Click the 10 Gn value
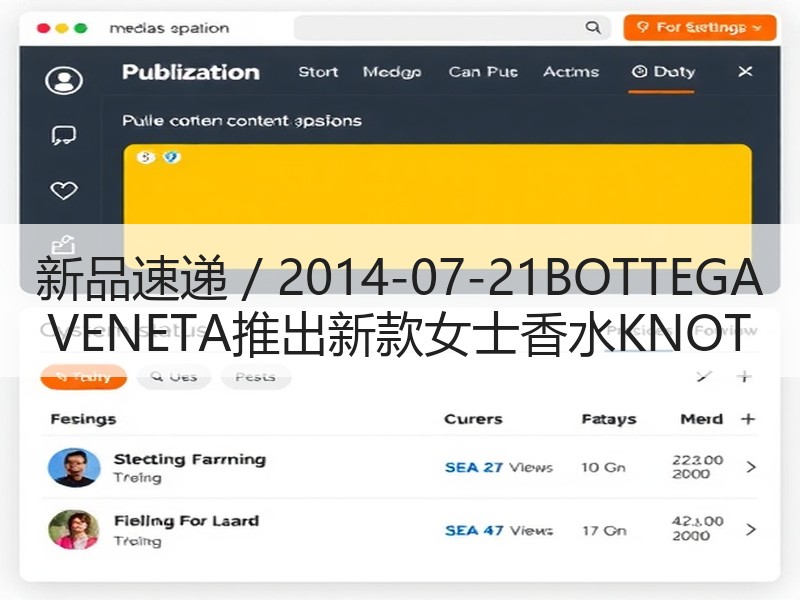This screenshot has width=800, height=600. pos(603,467)
